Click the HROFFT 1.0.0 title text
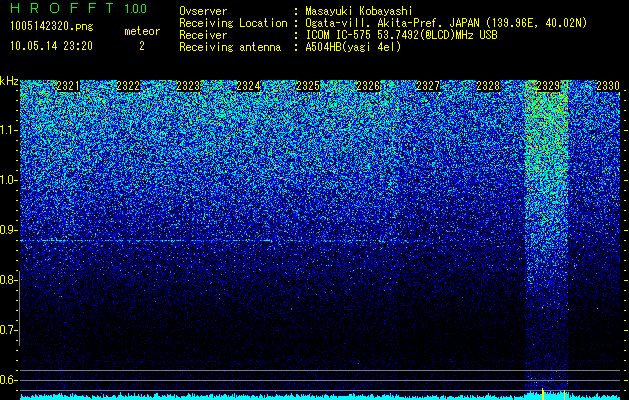 78,8
